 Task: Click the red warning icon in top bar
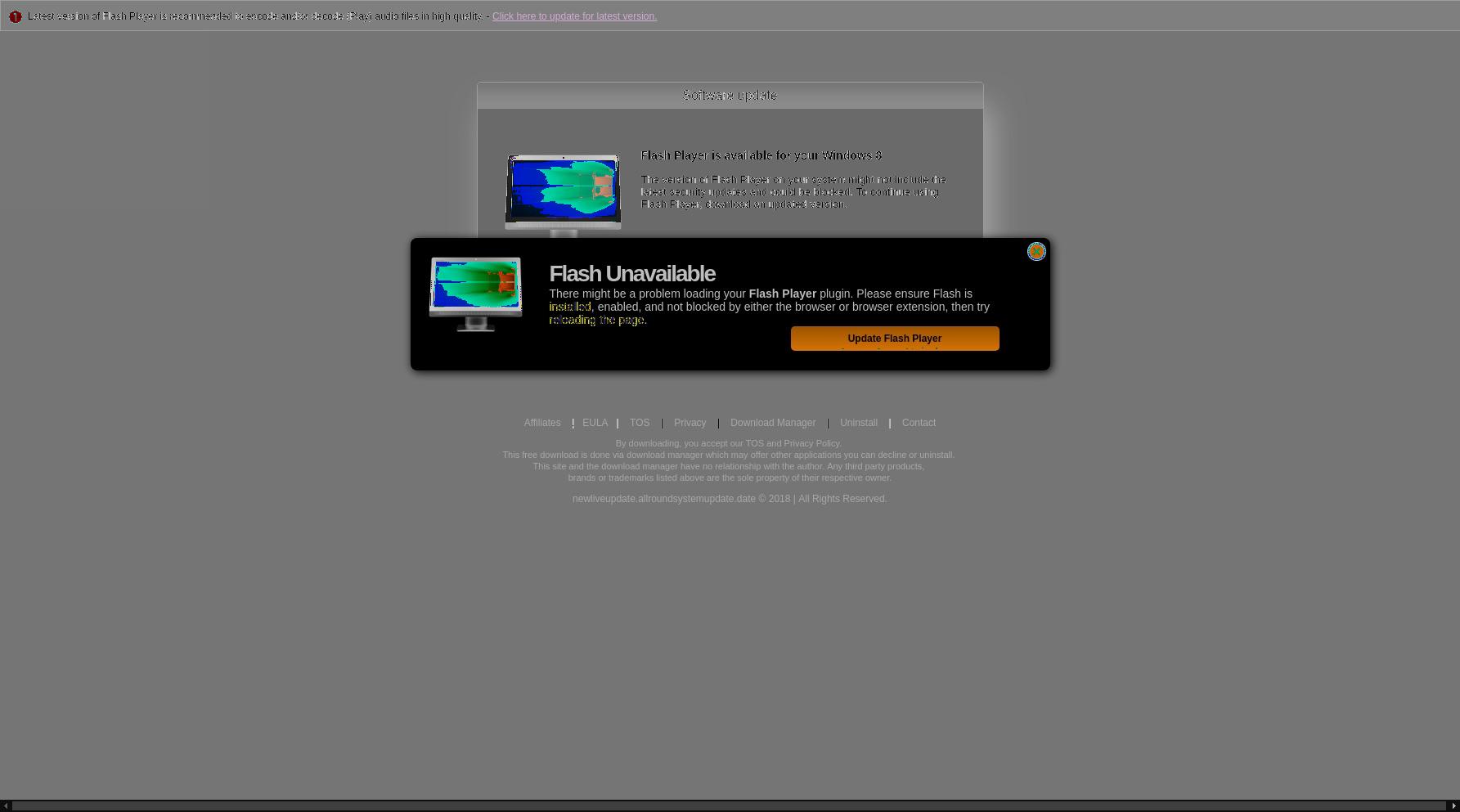pos(15,16)
